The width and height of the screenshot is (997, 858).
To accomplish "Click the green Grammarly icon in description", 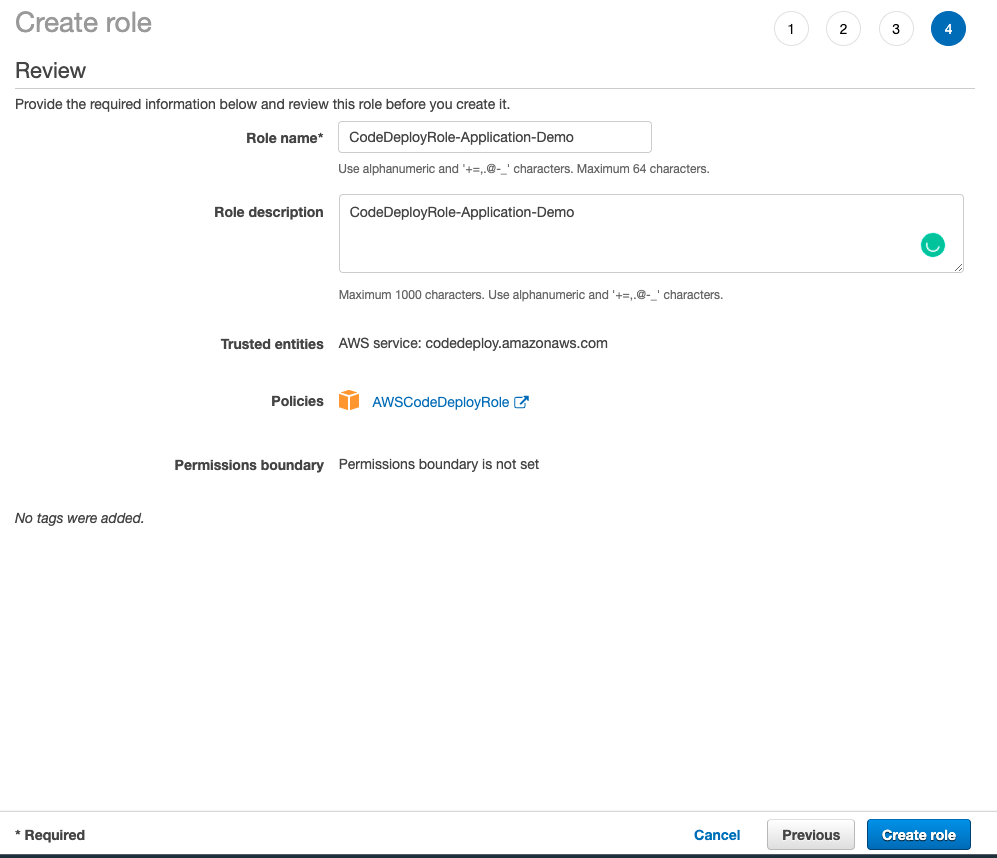I will 932,245.
